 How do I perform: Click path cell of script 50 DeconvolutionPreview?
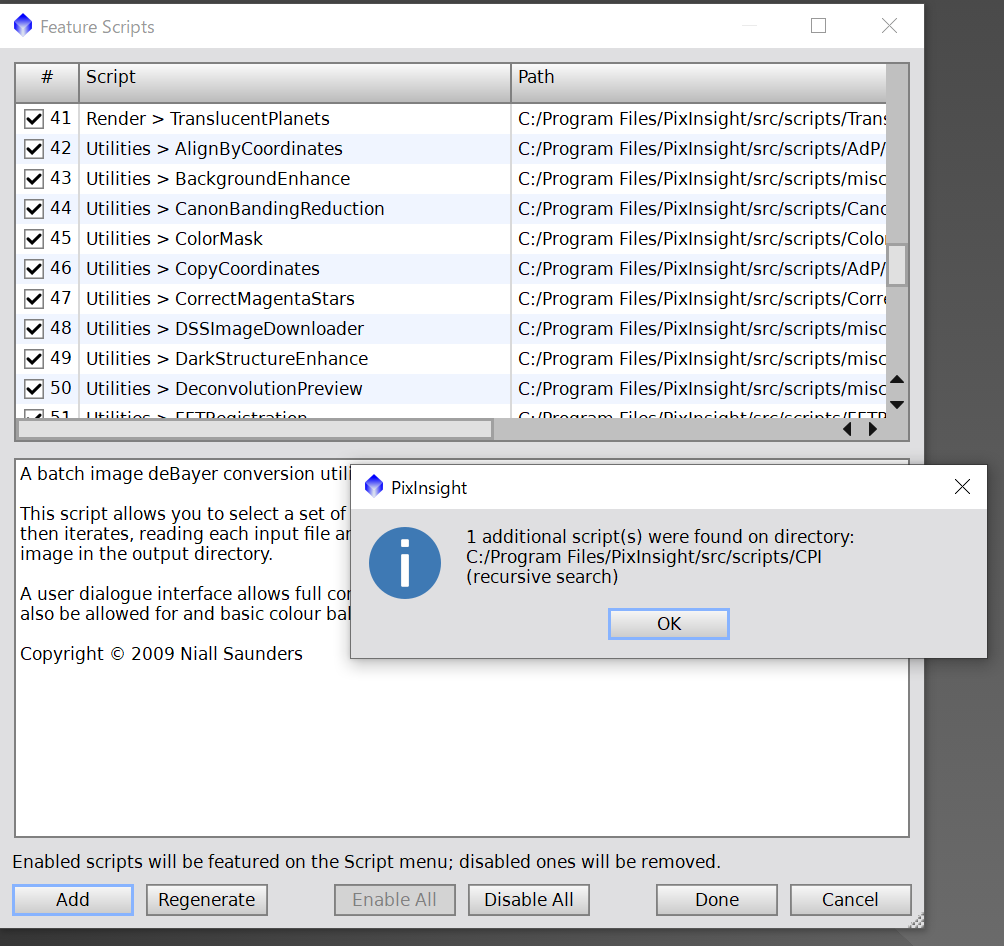699,389
